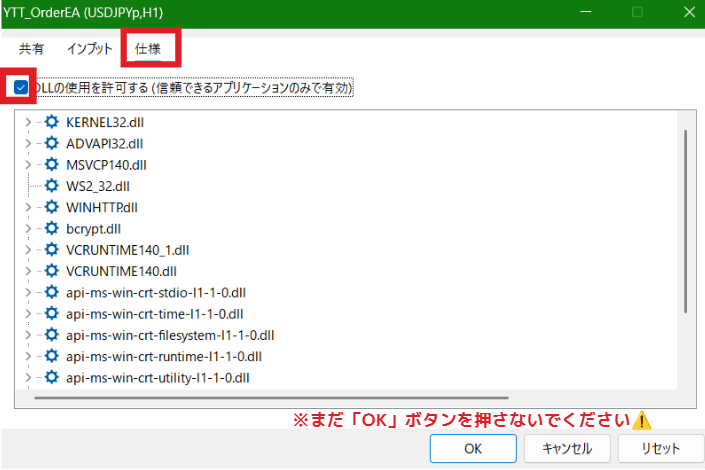Select the VCRUNTIME140_1.dll entry text
This screenshot has height=470, width=705.
tap(128, 250)
